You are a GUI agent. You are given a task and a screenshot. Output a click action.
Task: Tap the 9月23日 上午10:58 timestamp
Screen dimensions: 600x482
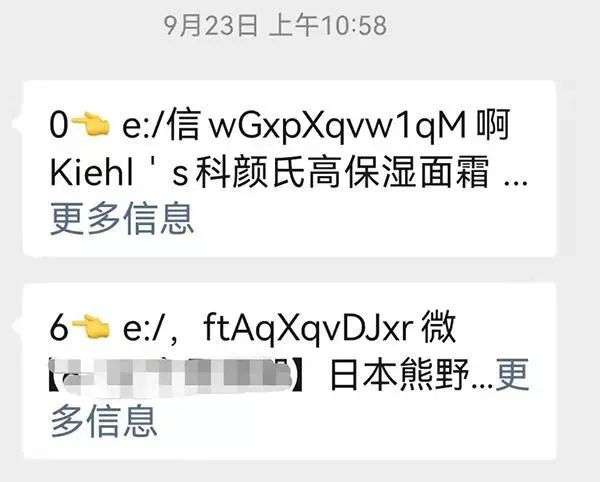(275, 26)
